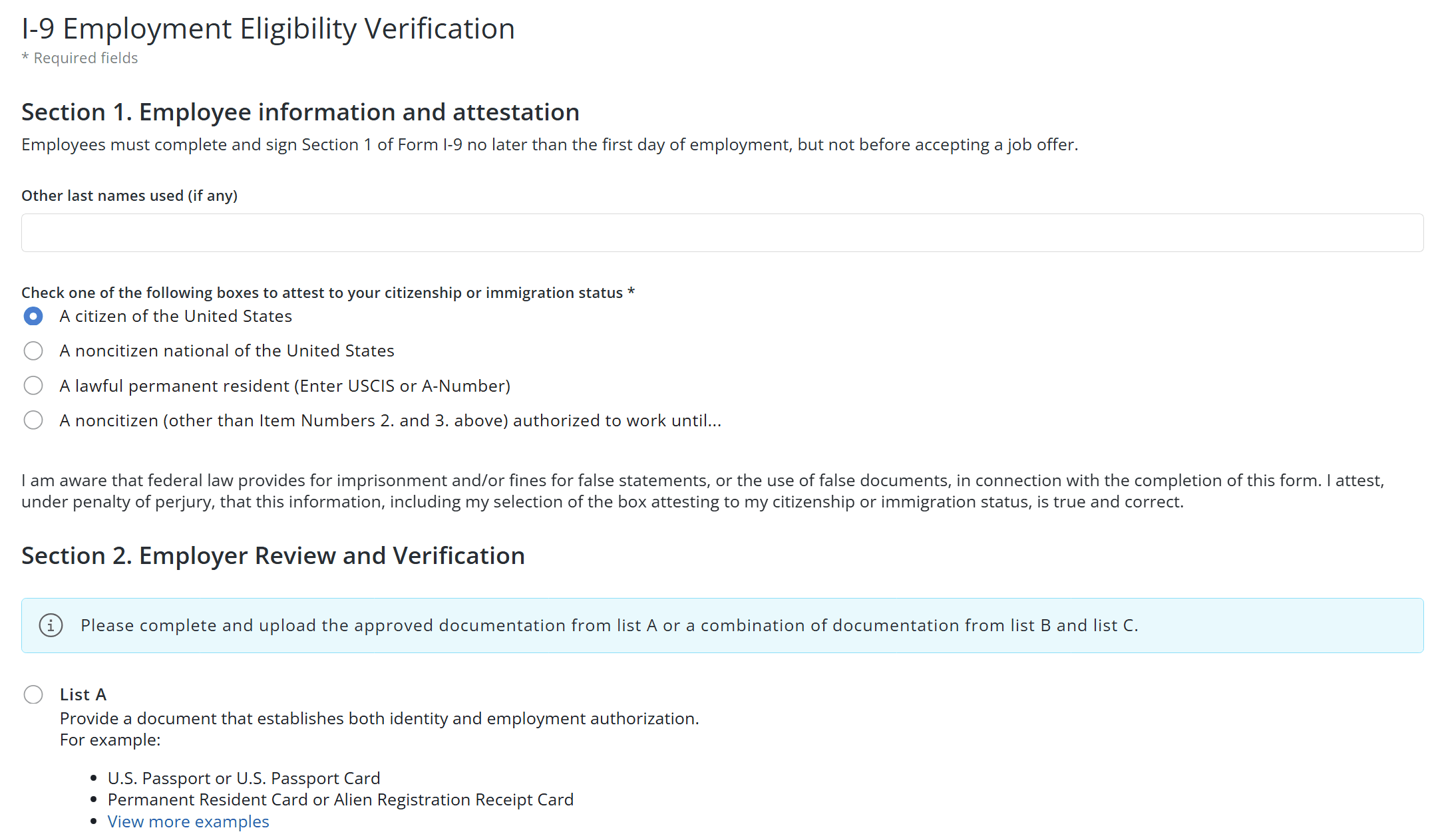Choose the lawful permanent resident radio button

(x=33, y=386)
